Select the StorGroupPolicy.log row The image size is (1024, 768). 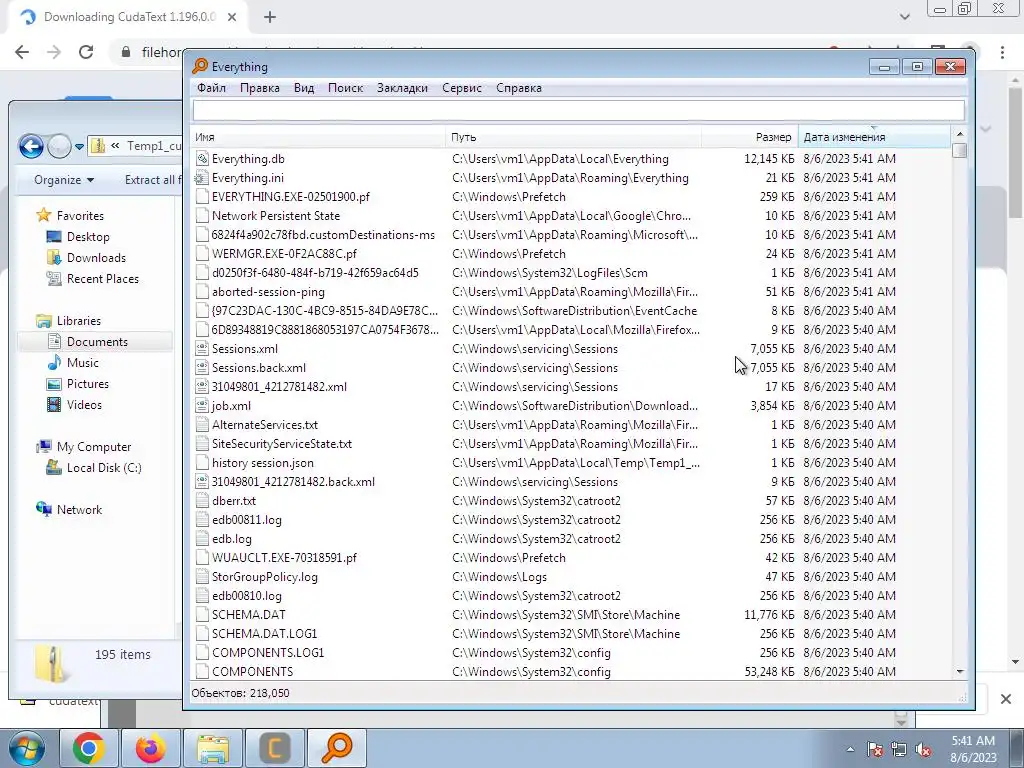pos(571,577)
